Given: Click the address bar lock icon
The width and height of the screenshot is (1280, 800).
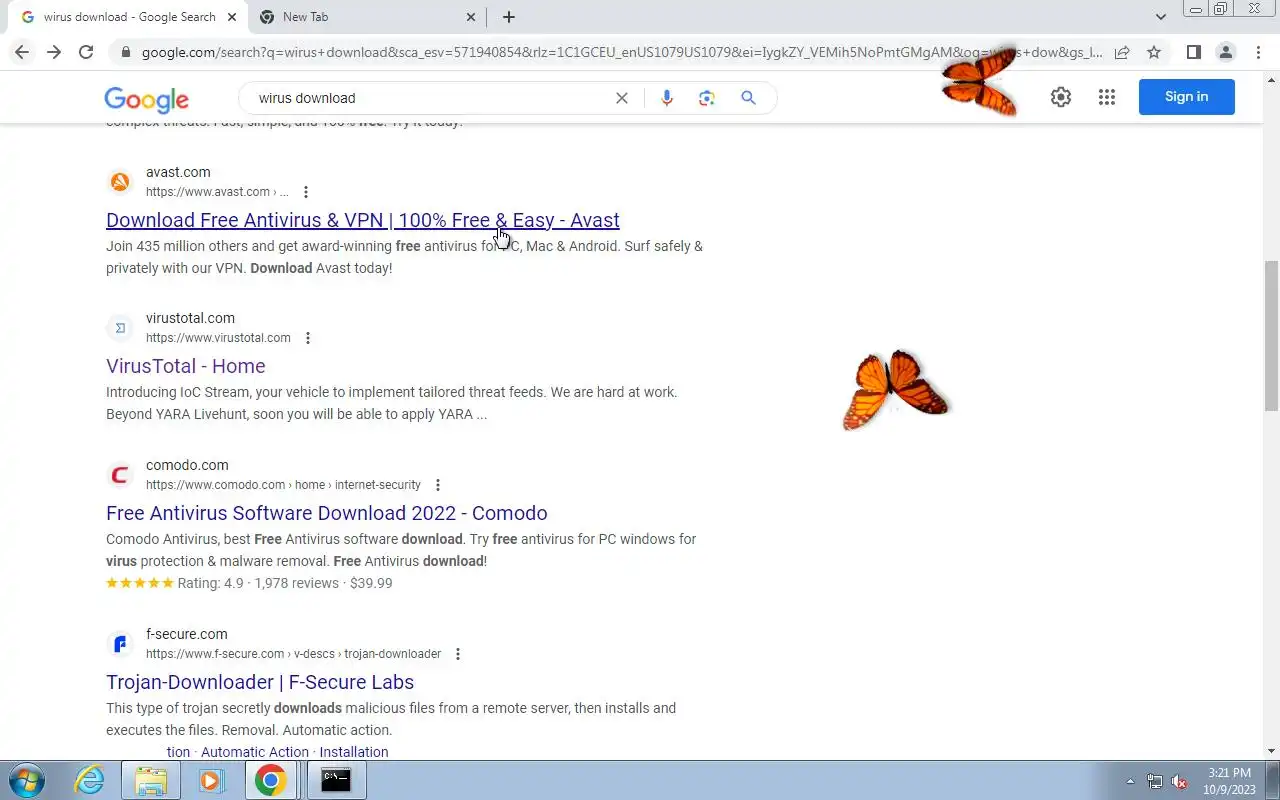Looking at the screenshot, I should click(x=124, y=52).
